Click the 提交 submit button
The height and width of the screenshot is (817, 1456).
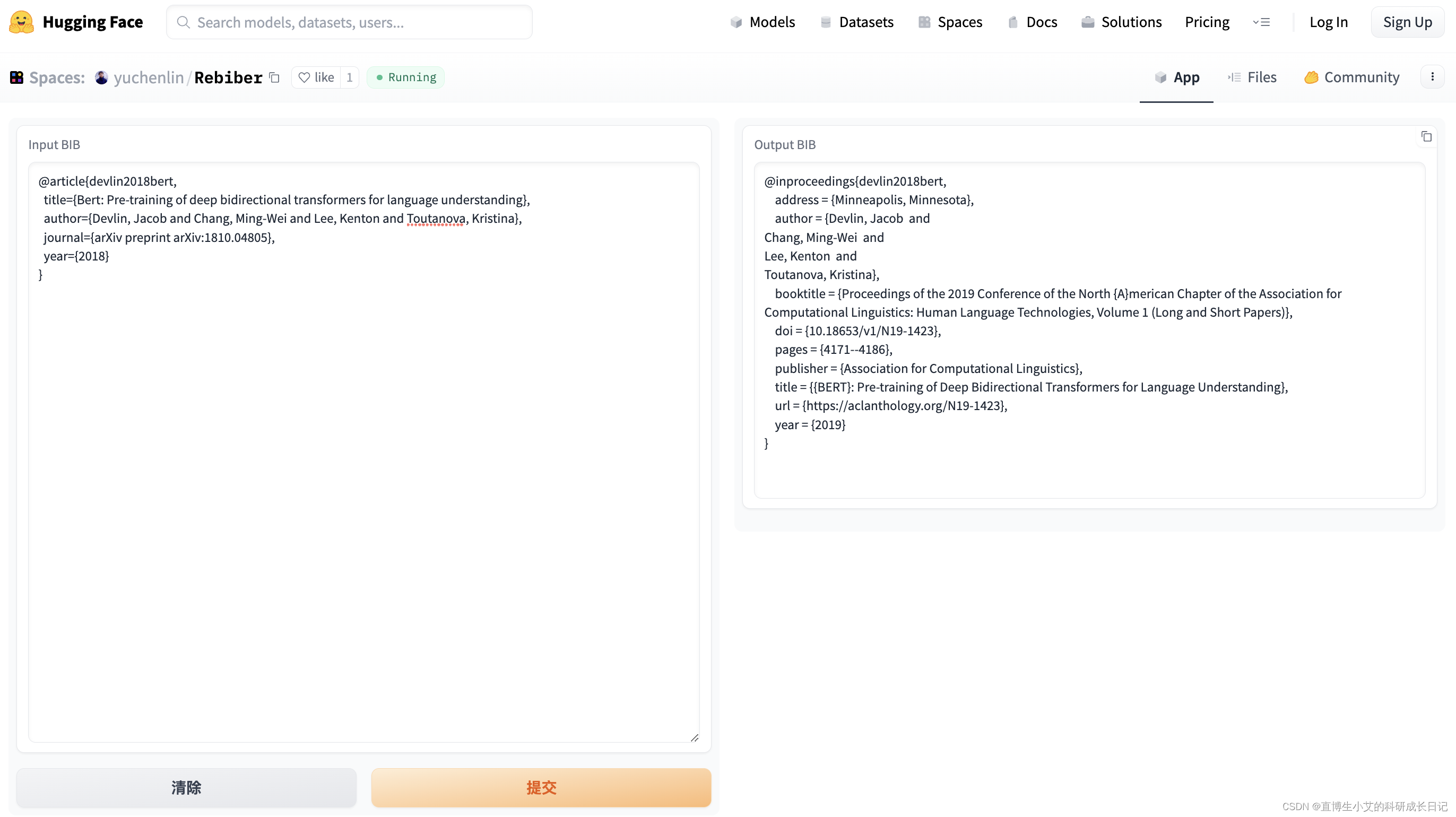pos(541,787)
